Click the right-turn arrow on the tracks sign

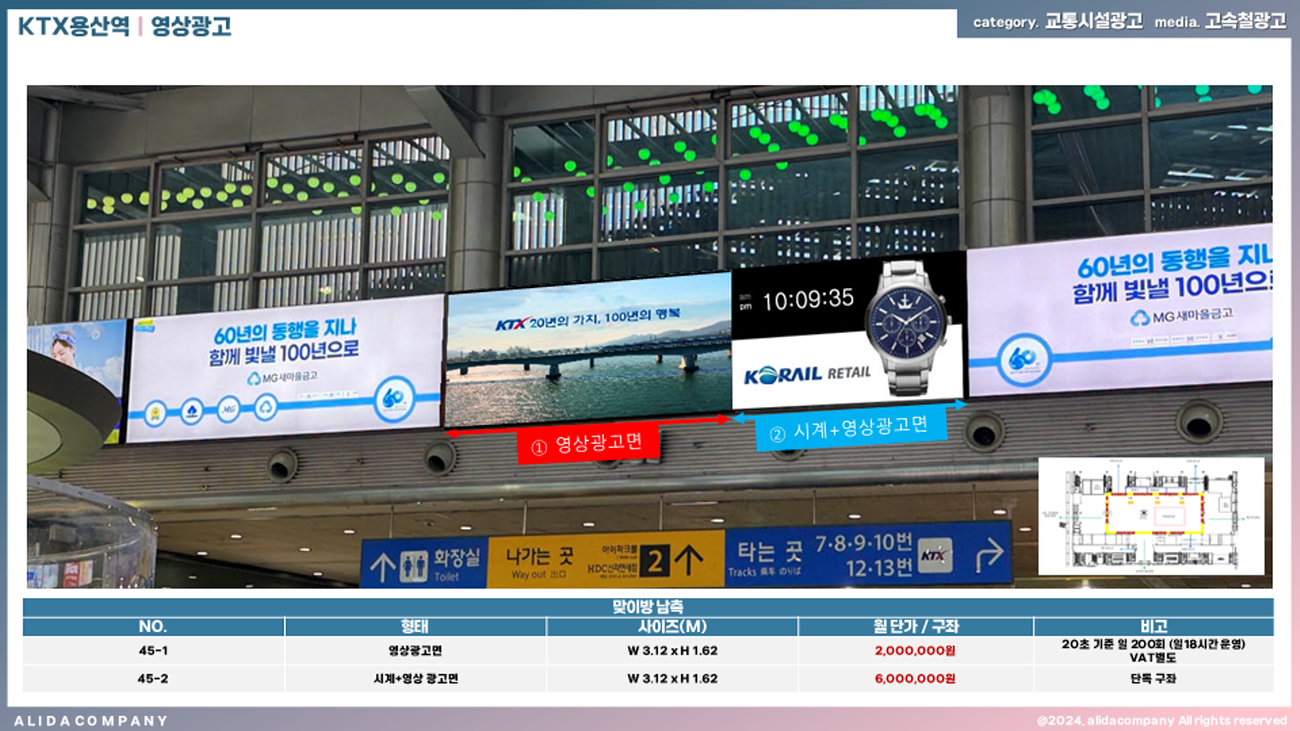tap(989, 554)
